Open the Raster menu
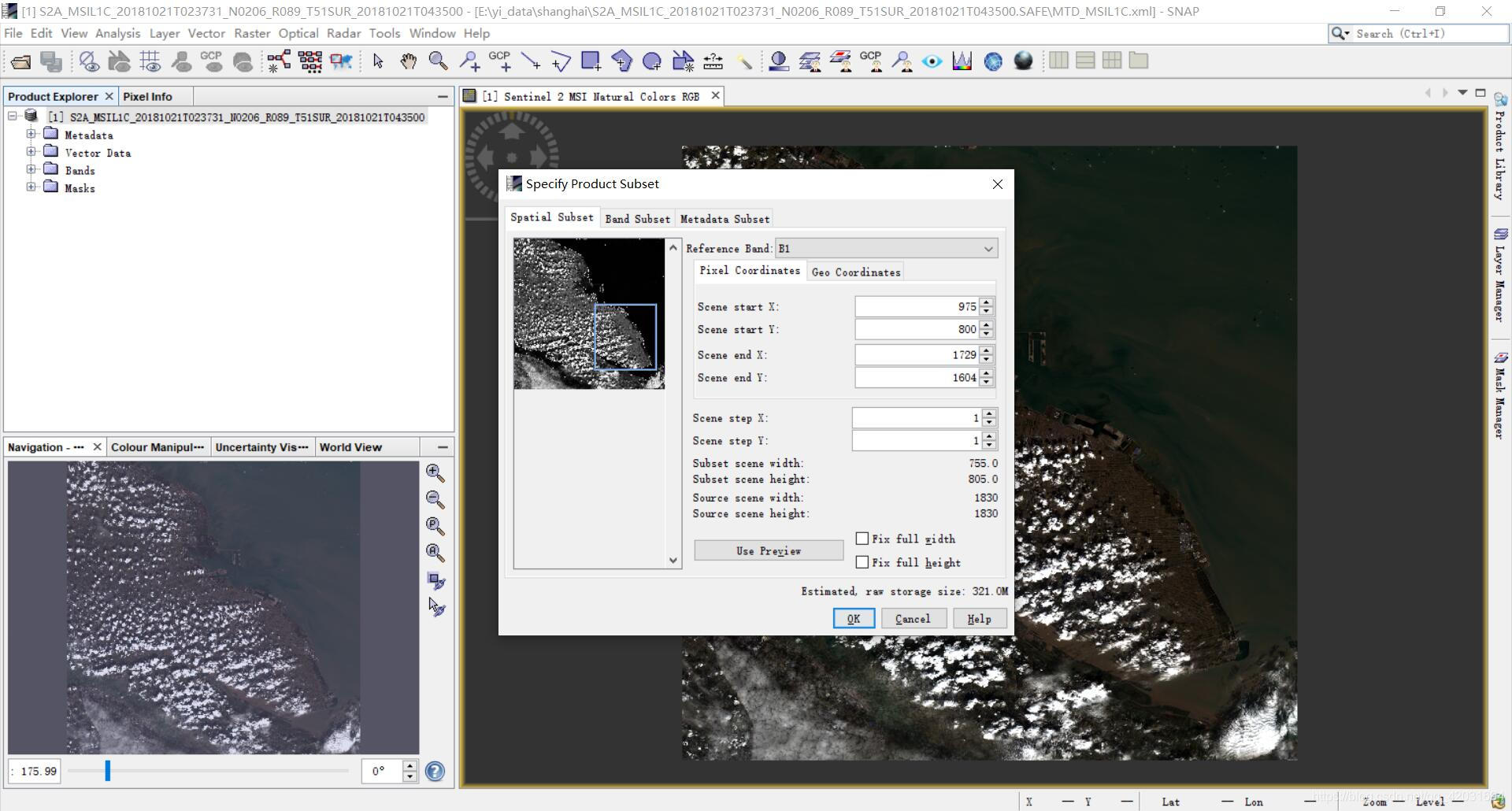 coord(252,33)
